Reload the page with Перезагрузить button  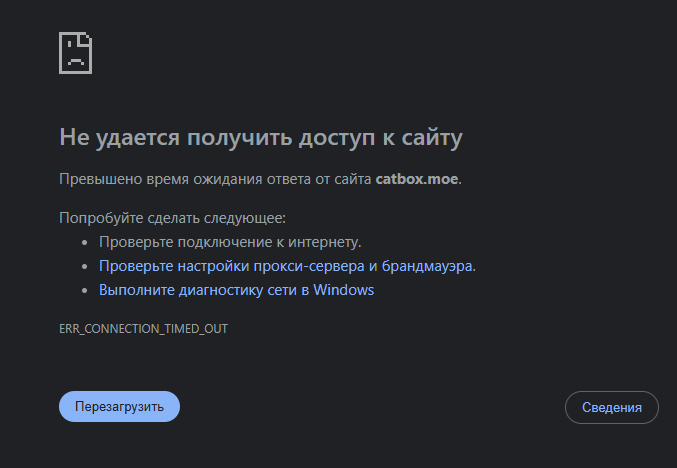(119, 406)
